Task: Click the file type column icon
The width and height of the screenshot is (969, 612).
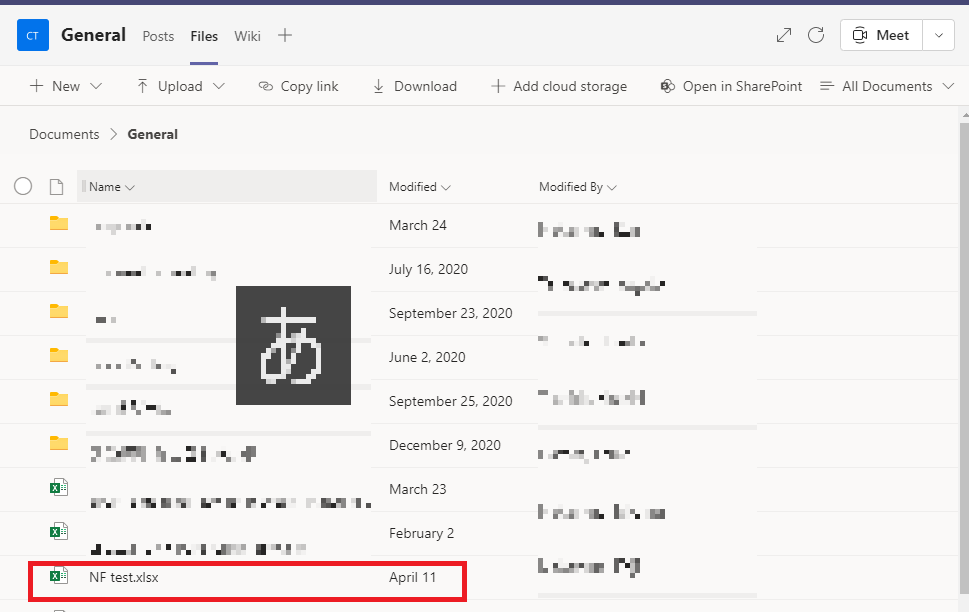Action: [x=56, y=187]
